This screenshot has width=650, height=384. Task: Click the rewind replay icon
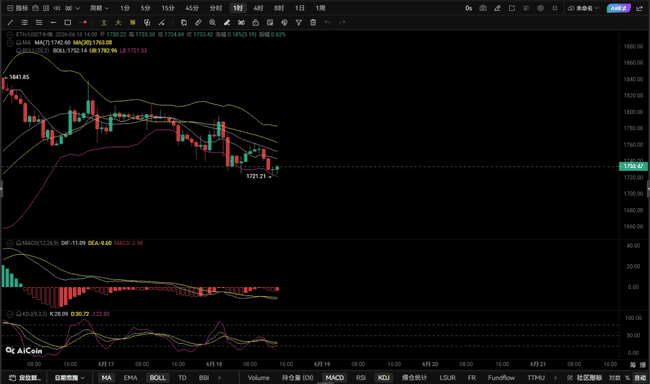click(57, 8)
